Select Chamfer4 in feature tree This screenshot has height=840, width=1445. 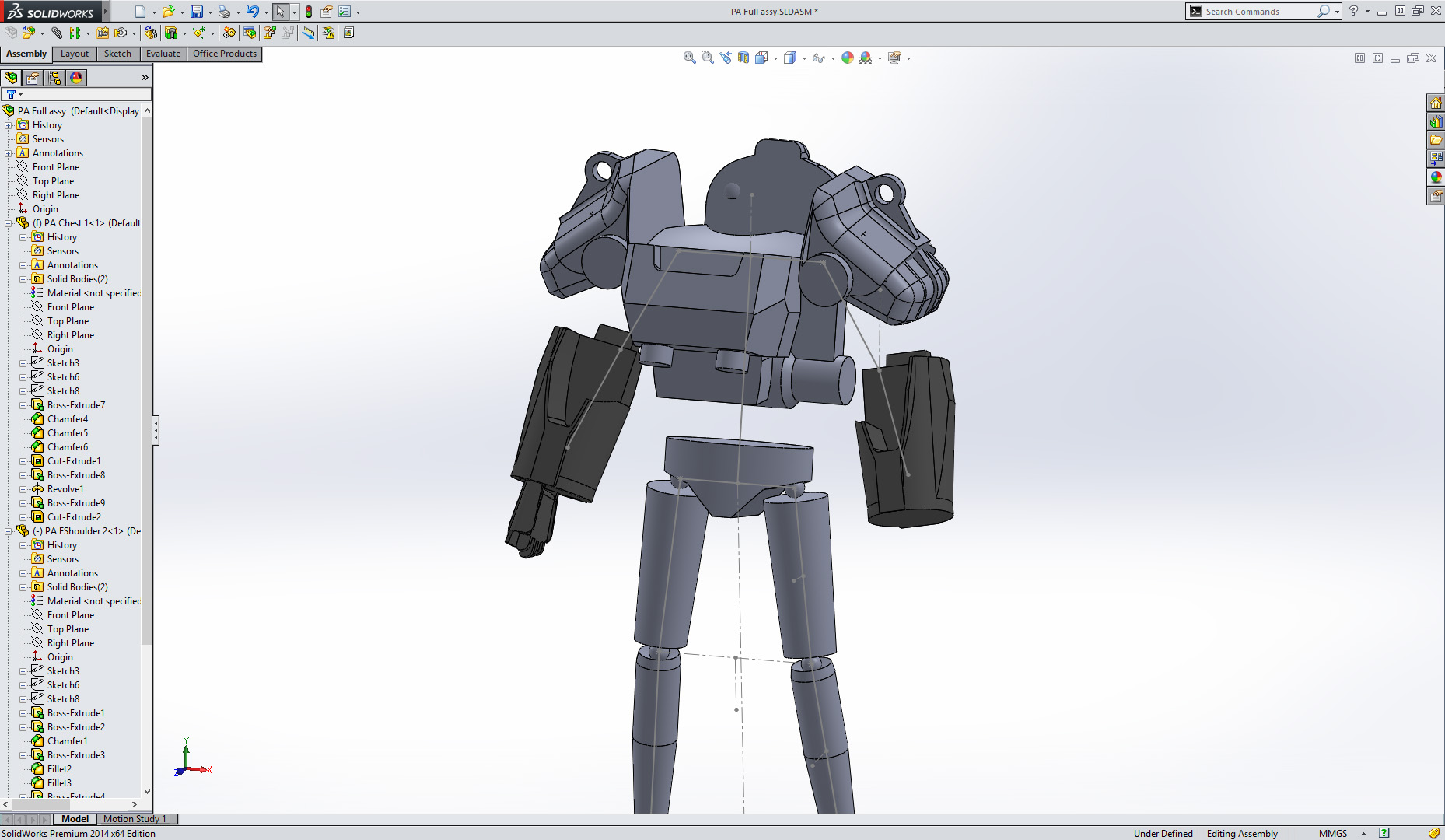(68, 419)
